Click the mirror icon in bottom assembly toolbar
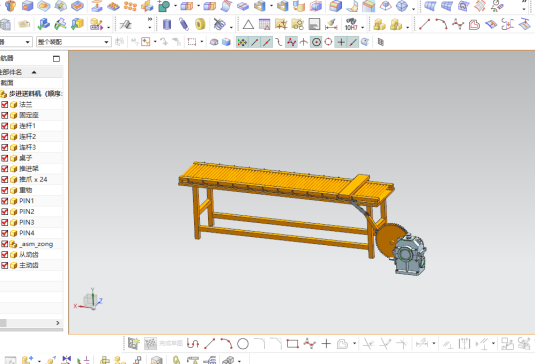Screen dimensions: 535x364 (x=66, y=360)
